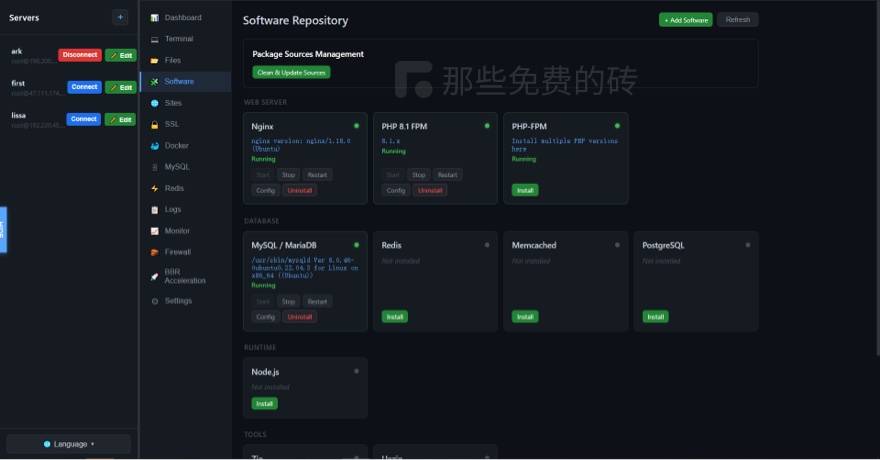Click MySQL / MariaDB status dot
The image size is (880, 460).
tap(356, 245)
